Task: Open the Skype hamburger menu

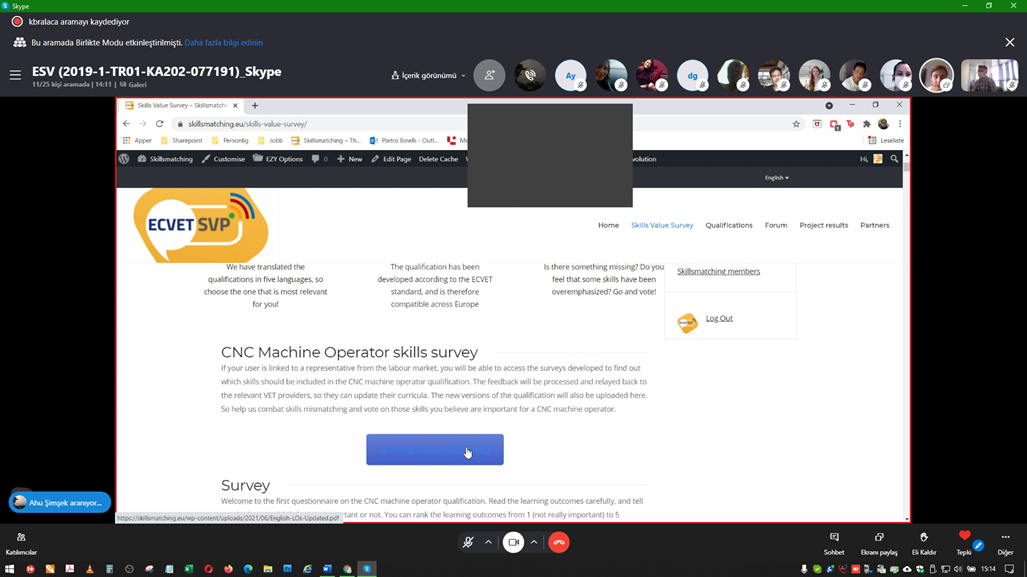Action: coord(15,75)
